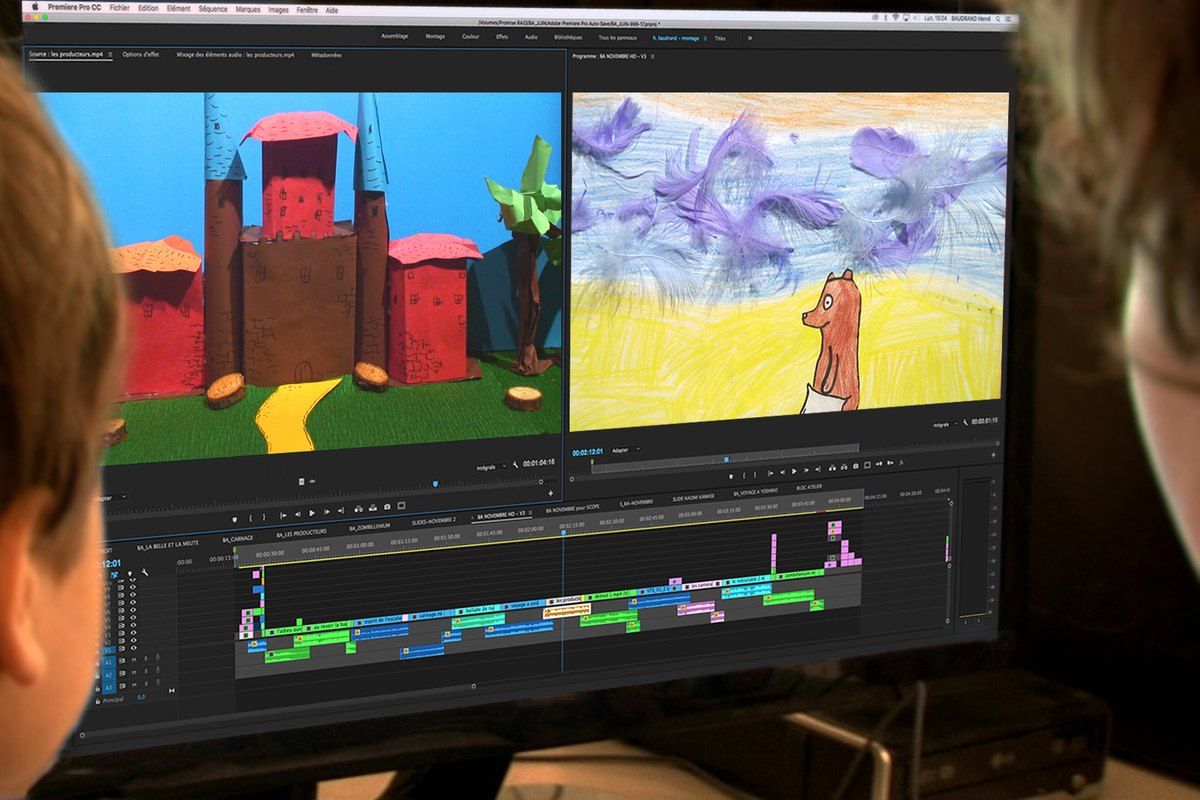Open Programme panel menu icon
The width and height of the screenshot is (1200, 800).
(x=652, y=57)
